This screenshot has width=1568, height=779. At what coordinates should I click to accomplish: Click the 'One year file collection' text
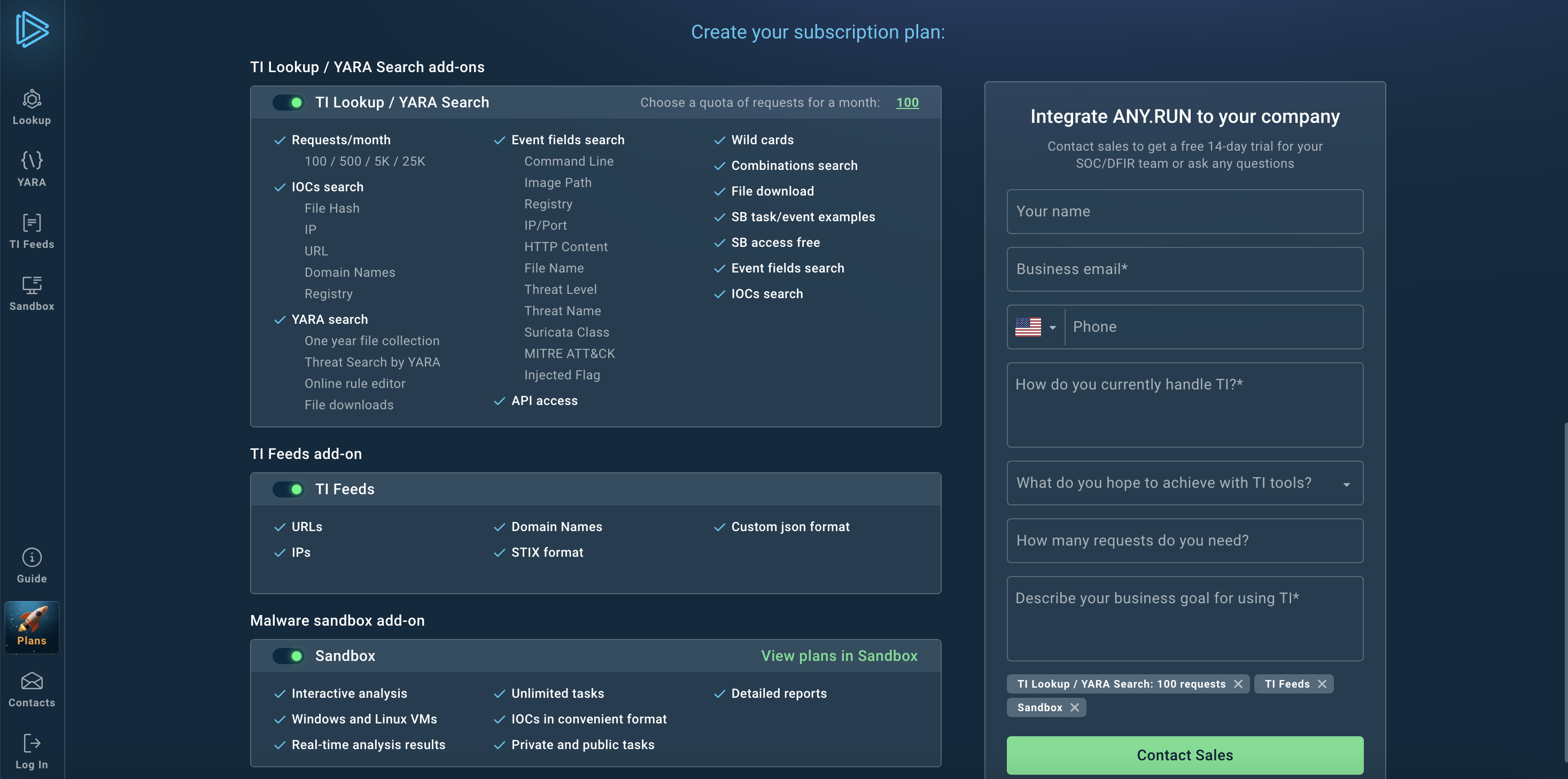coord(372,341)
